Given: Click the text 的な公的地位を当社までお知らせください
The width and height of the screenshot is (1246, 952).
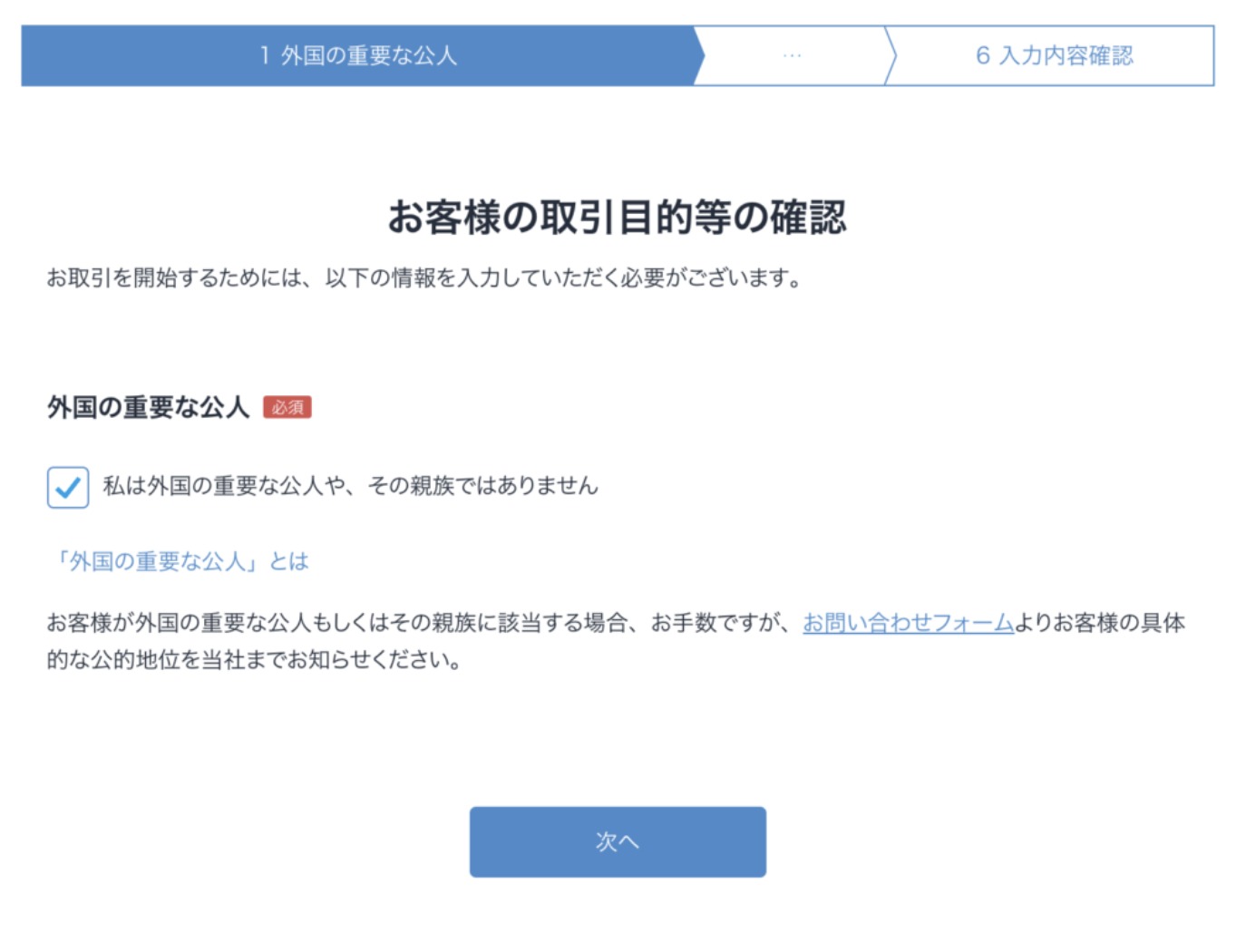Looking at the screenshot, I should click(254, 660).
